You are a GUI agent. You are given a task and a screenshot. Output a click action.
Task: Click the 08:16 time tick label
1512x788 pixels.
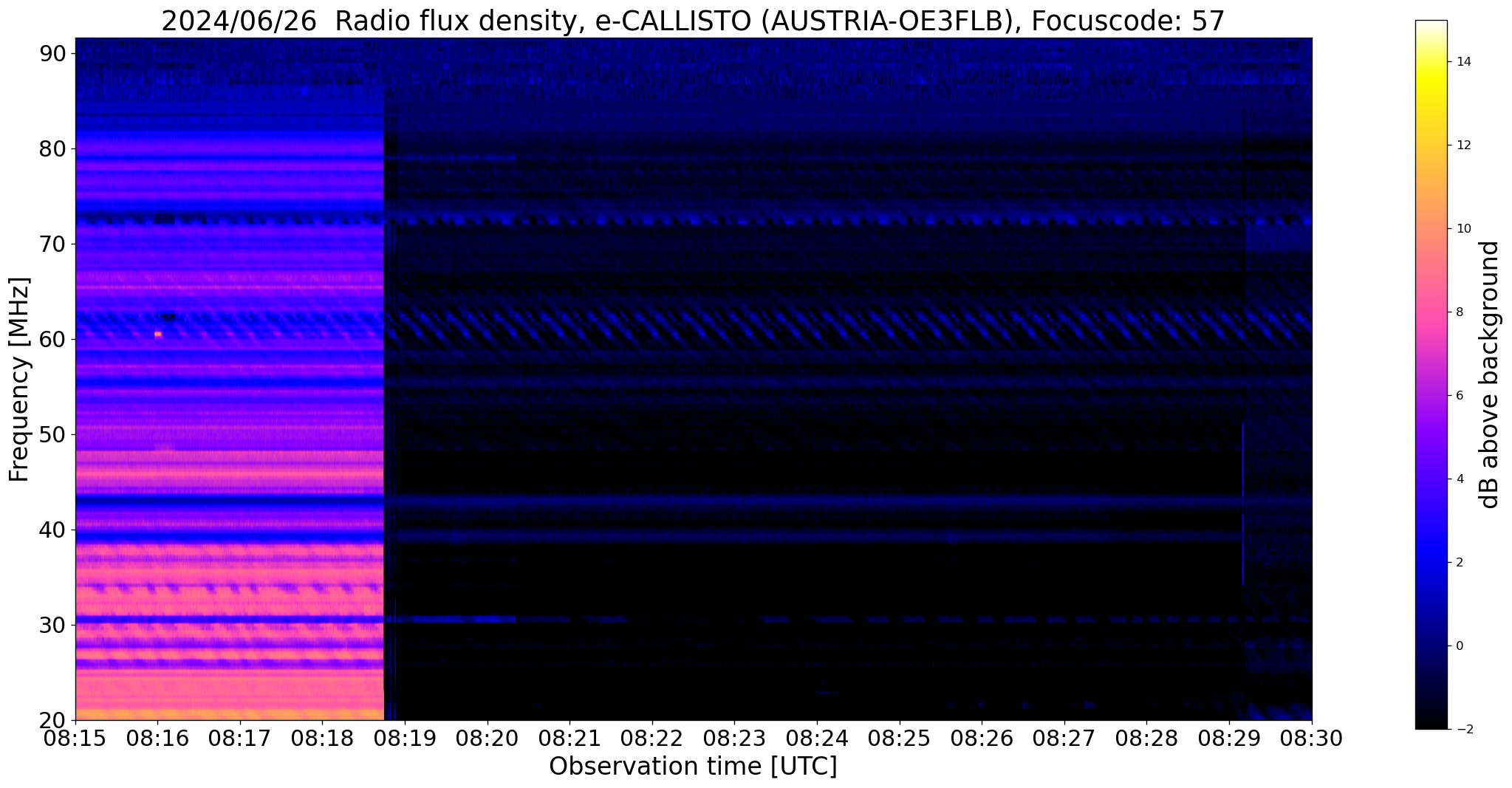click(157, 738)
